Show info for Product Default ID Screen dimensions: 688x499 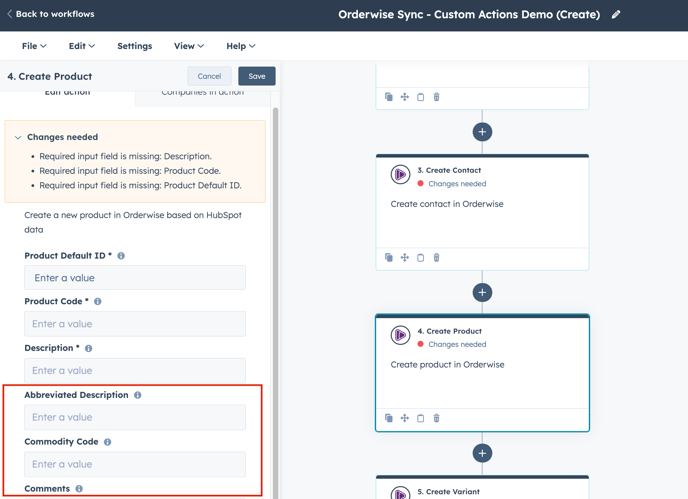121,256
